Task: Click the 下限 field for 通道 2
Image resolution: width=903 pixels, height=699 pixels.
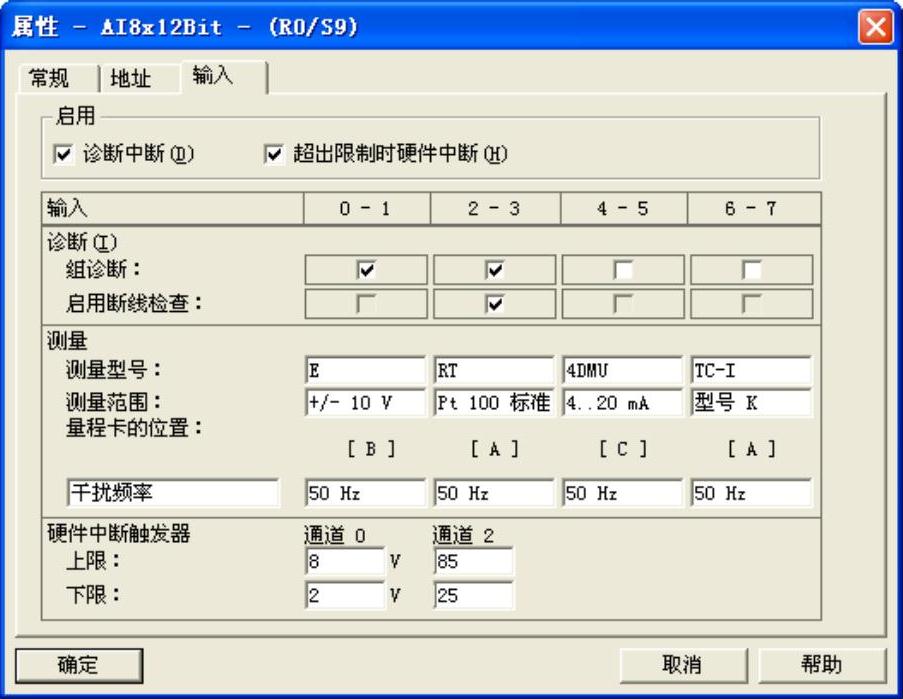Action: click(x=473, y=596)
